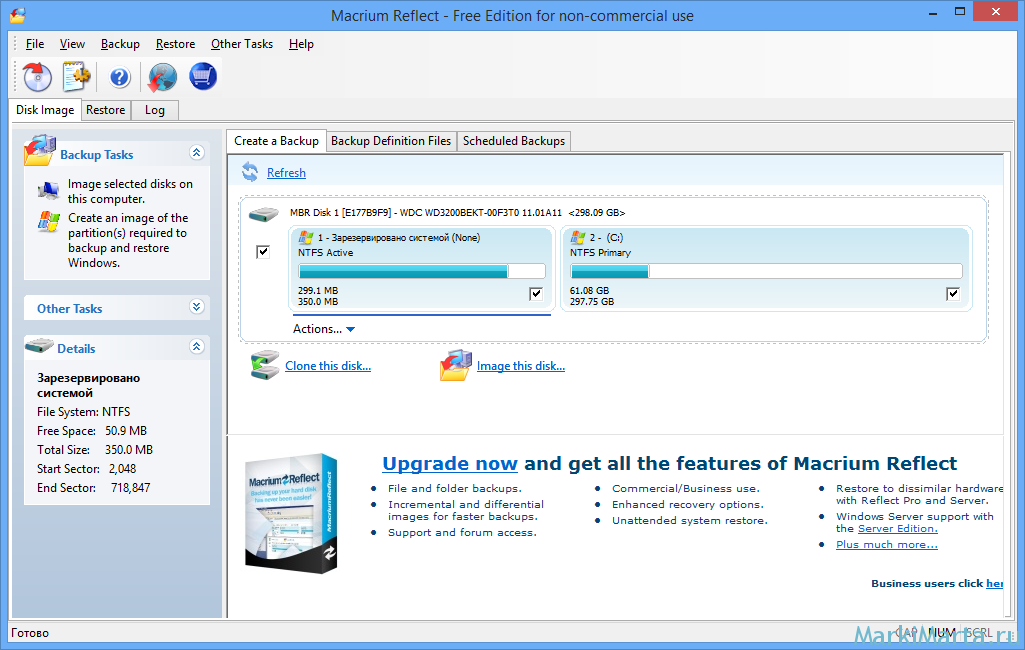Click the 'File System: NTFS' detail

click(x=84, y=412)
